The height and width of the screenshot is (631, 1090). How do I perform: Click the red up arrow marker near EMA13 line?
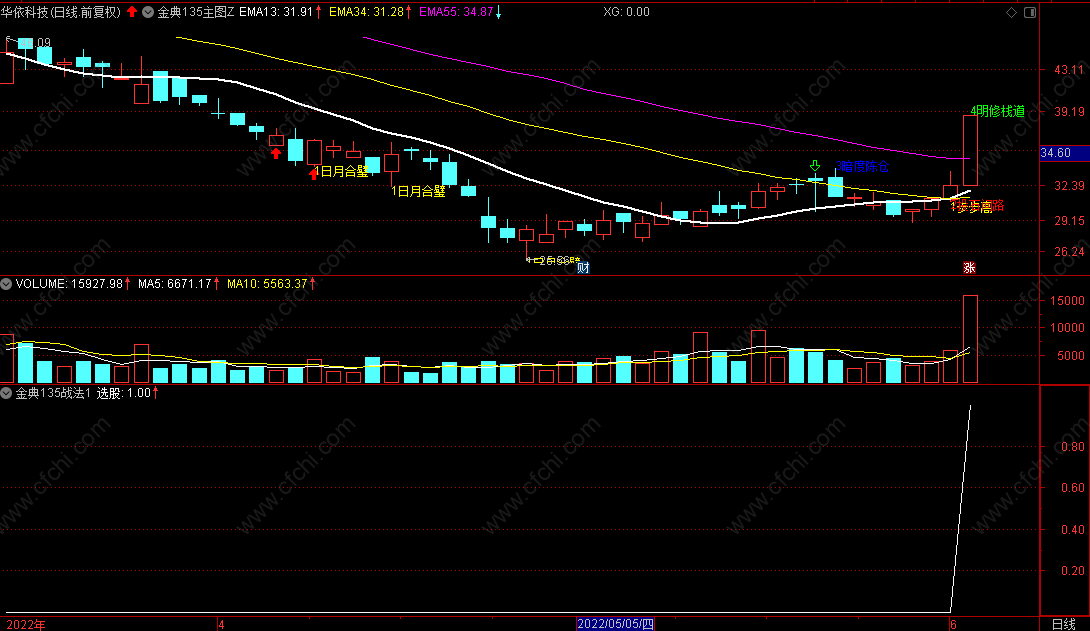pyautogui.click(x=276, y=154)
